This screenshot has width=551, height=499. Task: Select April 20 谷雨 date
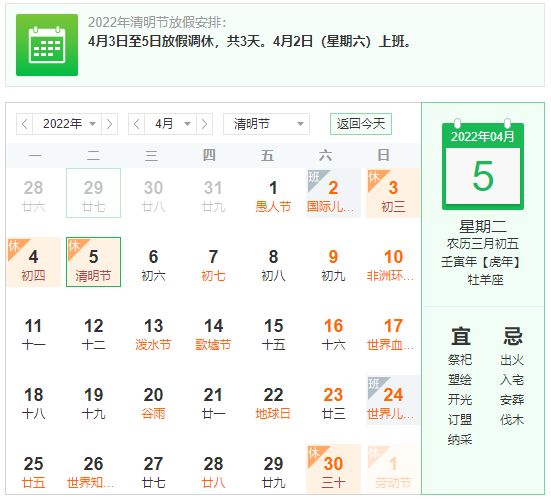154,400
